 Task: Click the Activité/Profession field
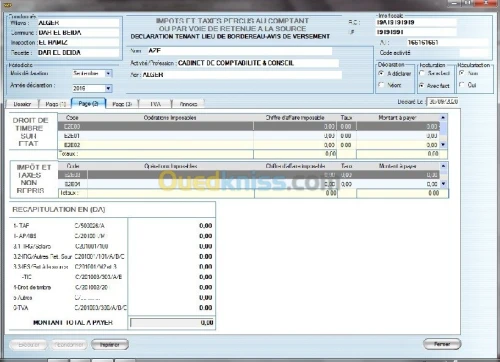[258, 63]
